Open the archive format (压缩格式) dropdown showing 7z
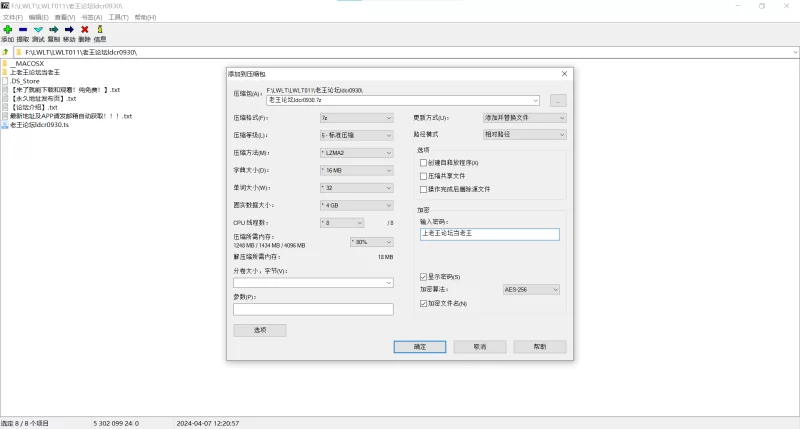This screenshot has width=800, height=429. tap(356, 118)
